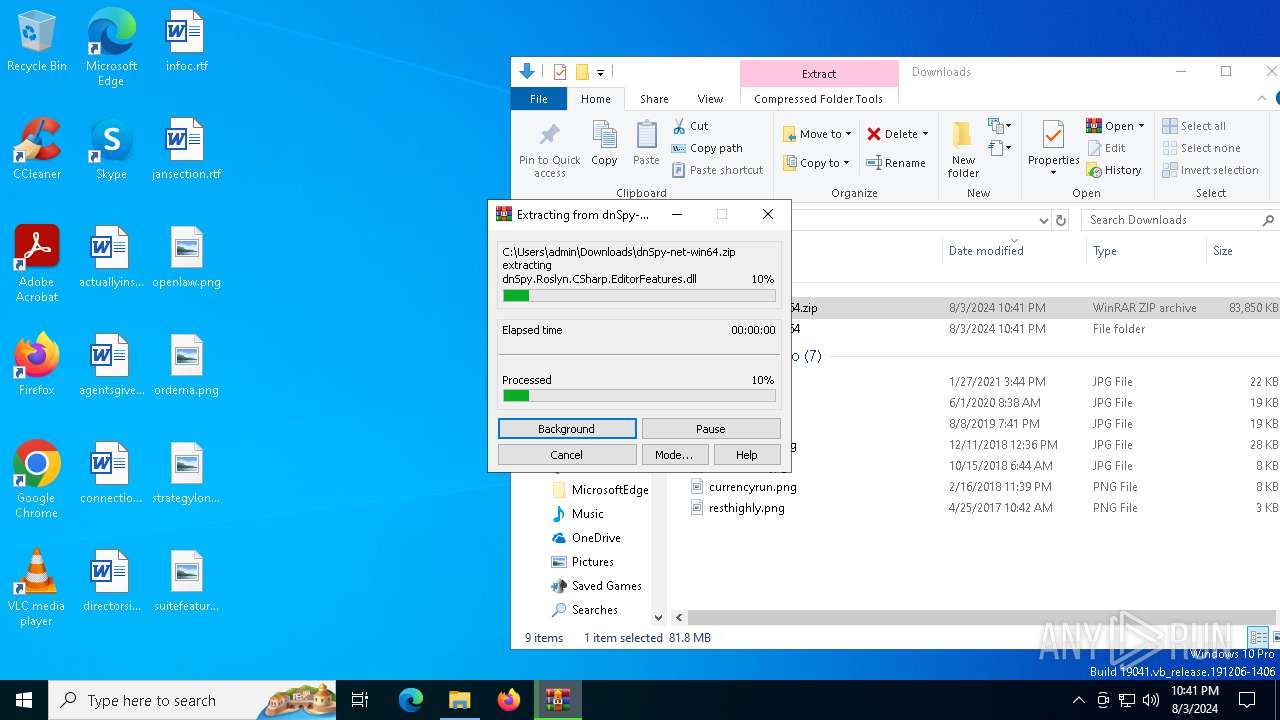The height and width of the screenshot is (720, 1280).
Task: Select infoc.rtf desktop file
Action: click(186, 43)
